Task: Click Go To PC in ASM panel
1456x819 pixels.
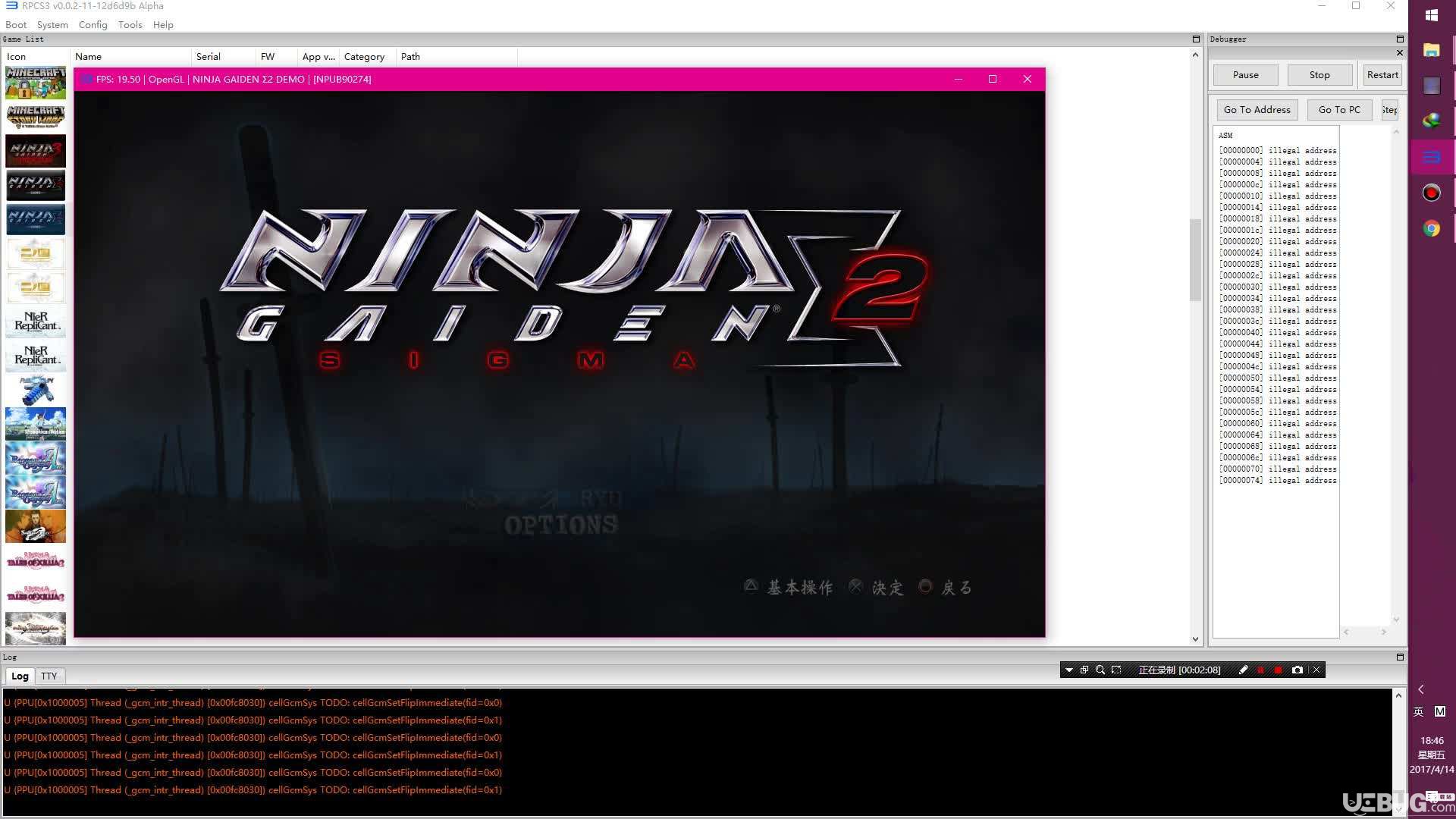Action: (x=1339, y=109)
